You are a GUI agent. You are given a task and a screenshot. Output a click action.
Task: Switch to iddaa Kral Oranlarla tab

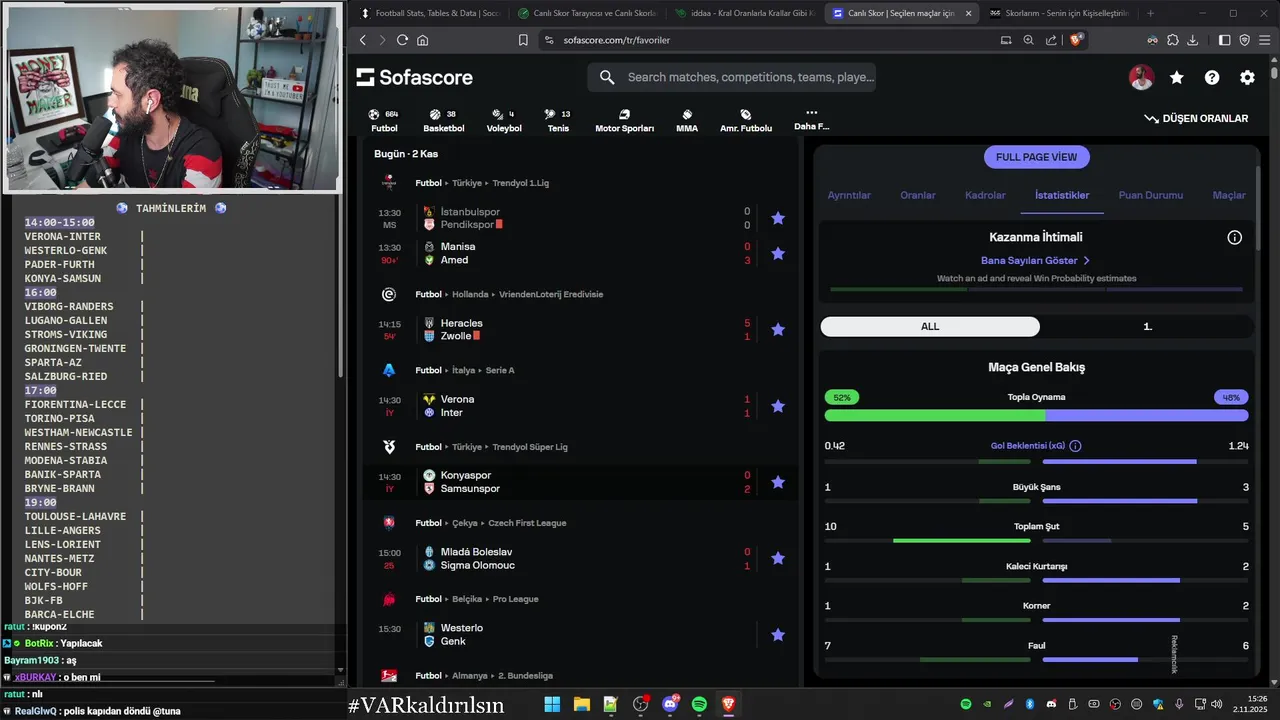(744, 13)
